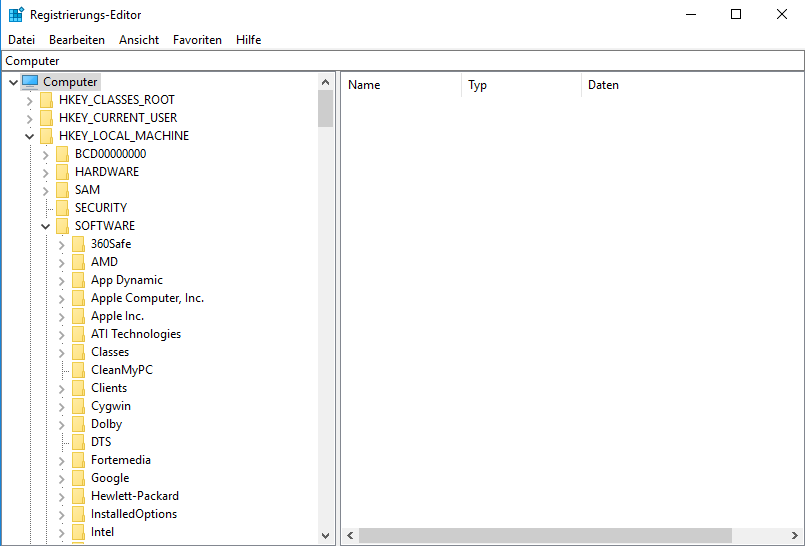Expand the Classes key chevron
Image resolution: width=805 pixels, height=546 pixels.
coord(61,352)
